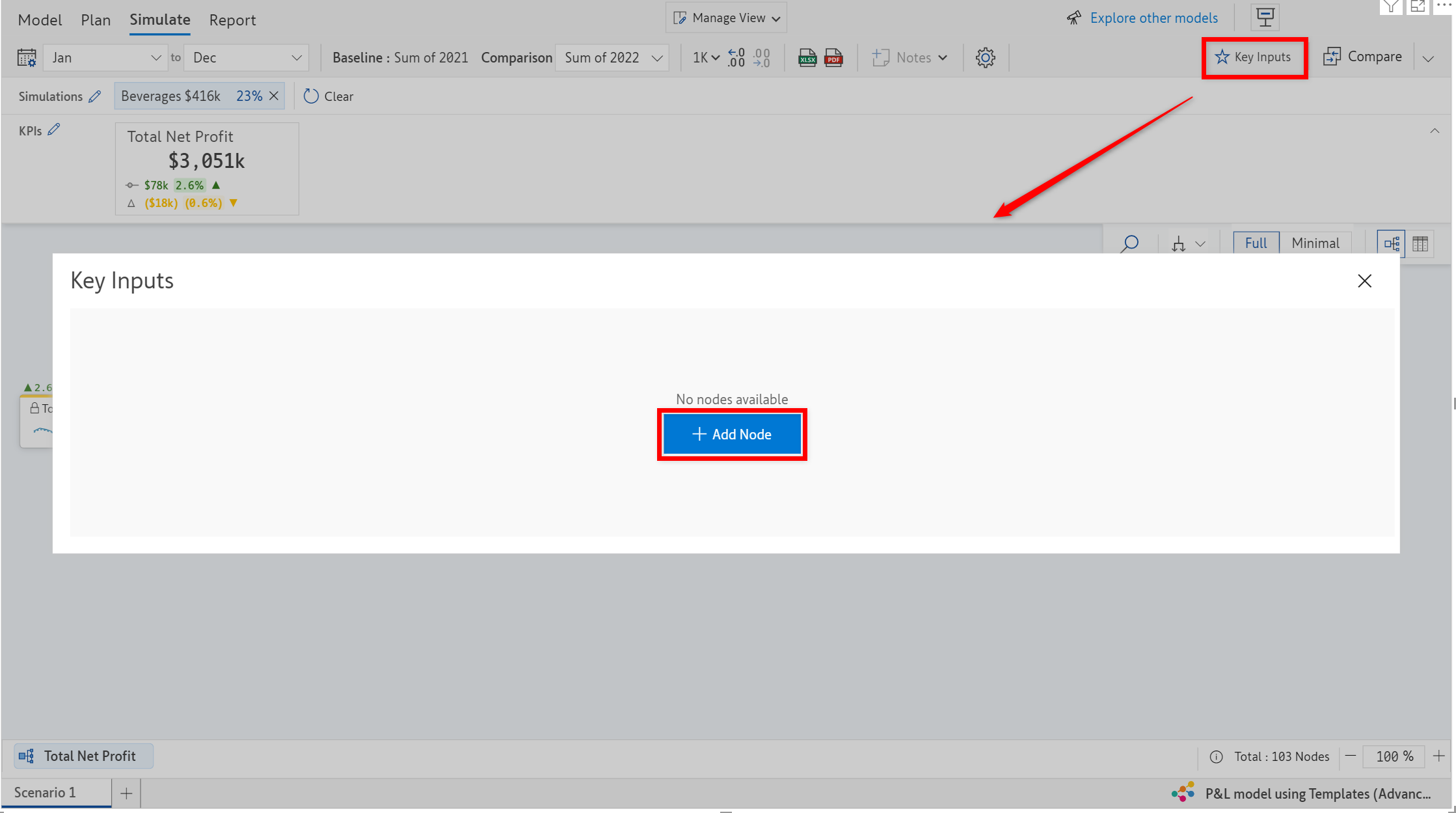
Task: Expand the Sum of 2022 comparison dropdown
Action: [x=612, y=57]
